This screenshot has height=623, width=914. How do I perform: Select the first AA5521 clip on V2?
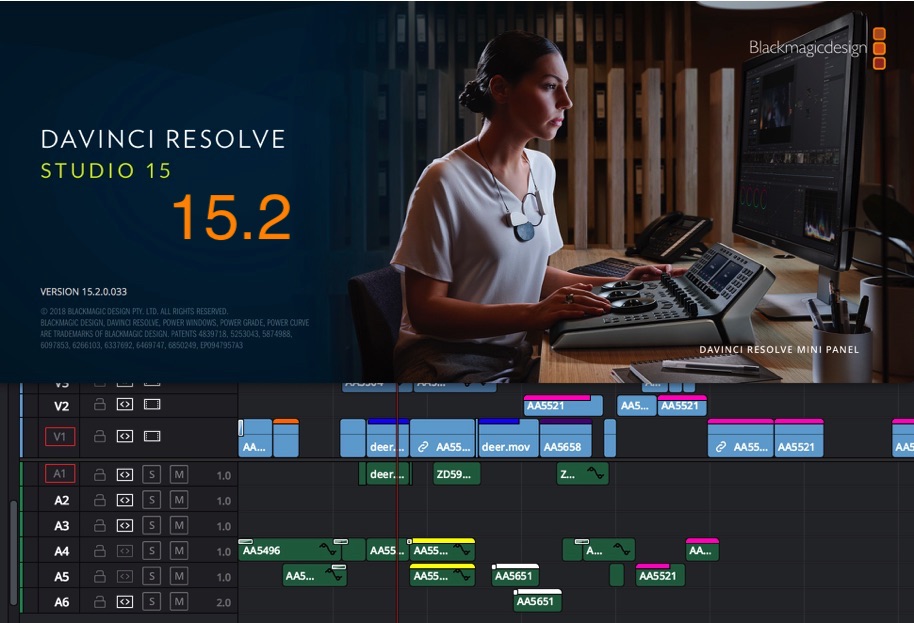[563, 405]
